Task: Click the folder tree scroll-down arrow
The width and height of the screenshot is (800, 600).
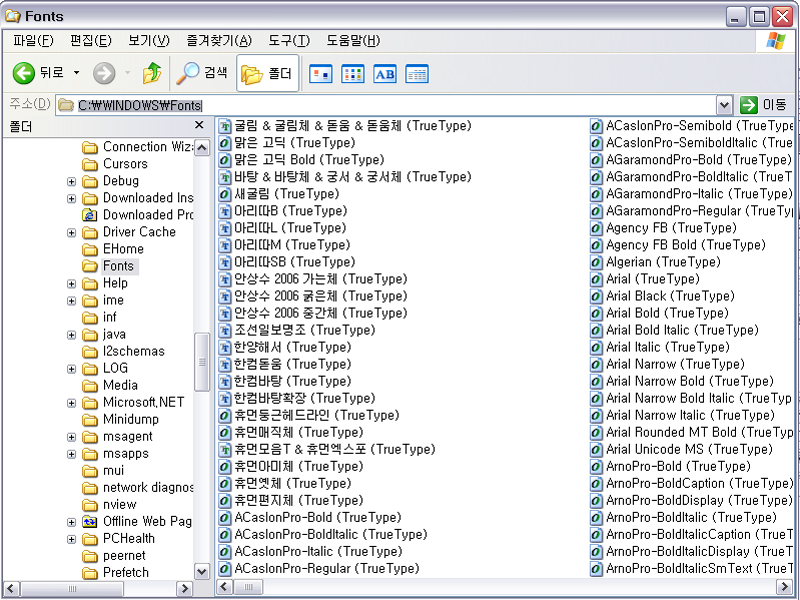Action: 202,571
